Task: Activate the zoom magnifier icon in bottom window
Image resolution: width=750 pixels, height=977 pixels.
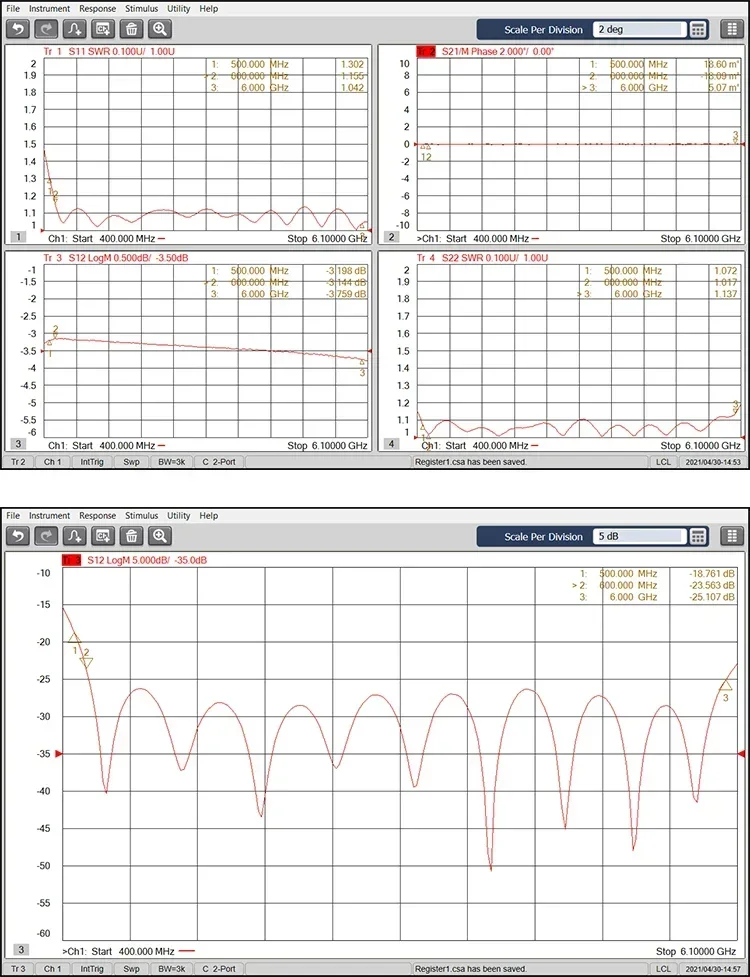Action: click(160, 536)
